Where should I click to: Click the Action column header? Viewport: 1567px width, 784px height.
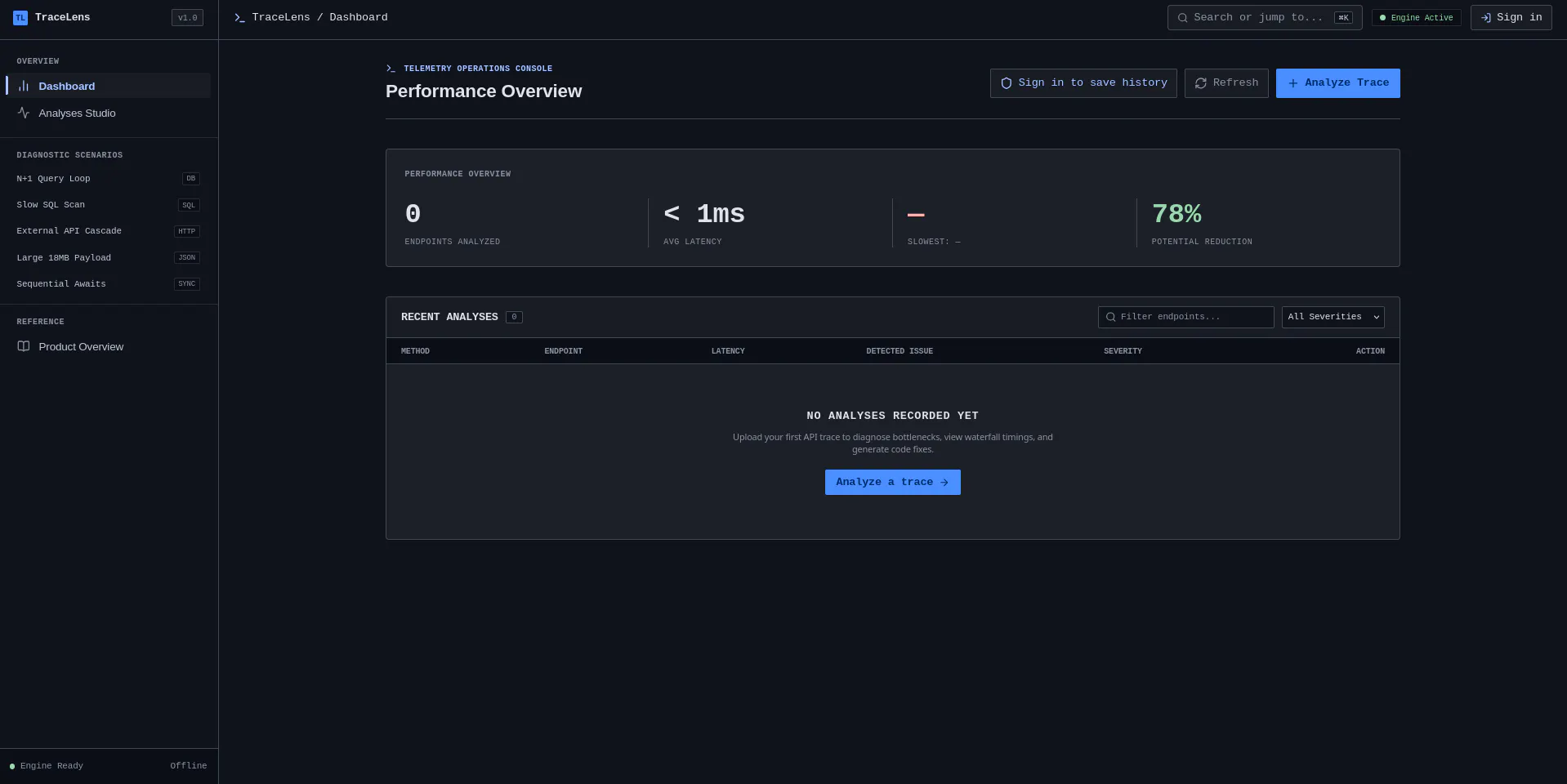pos(1370,351)
